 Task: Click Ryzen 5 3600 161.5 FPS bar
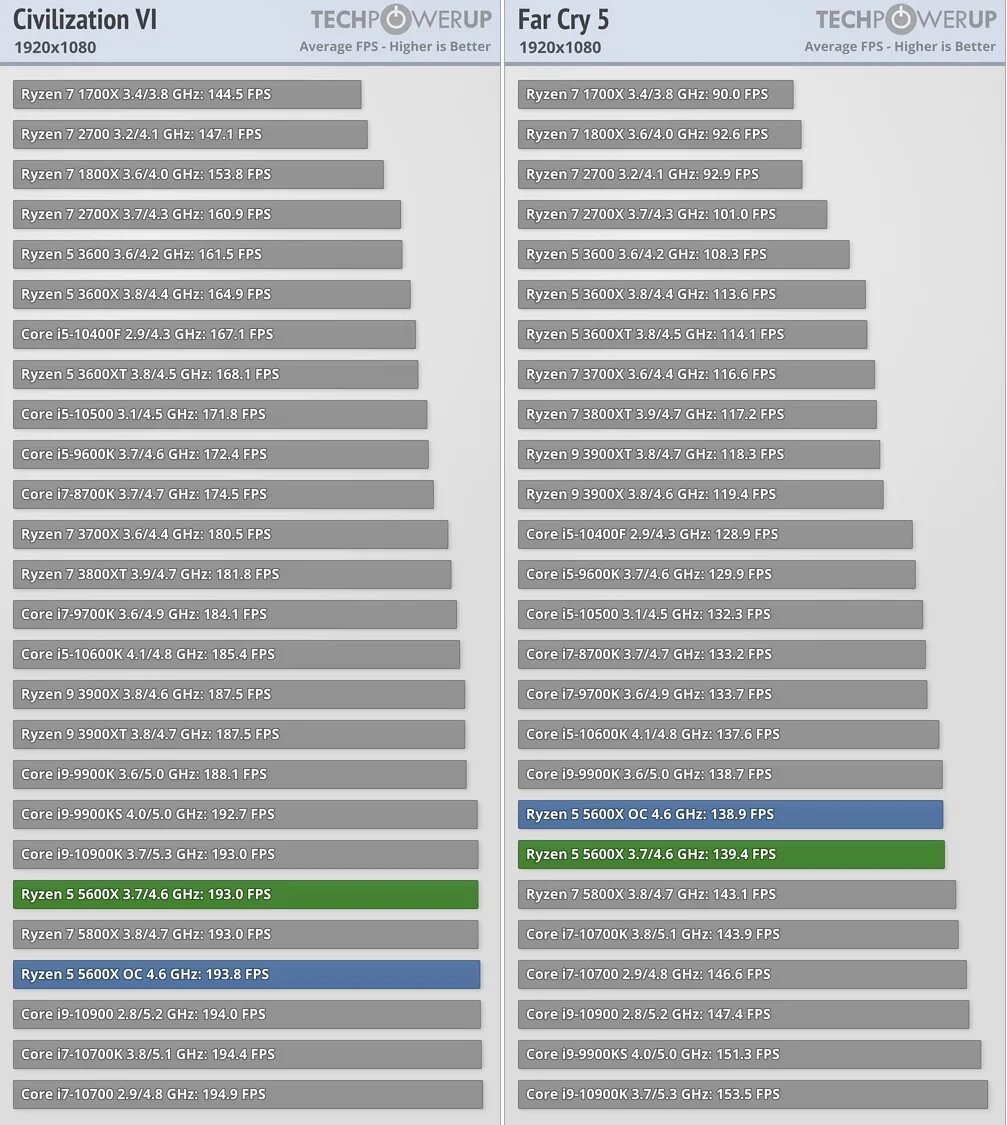click(x=207, y=254)
